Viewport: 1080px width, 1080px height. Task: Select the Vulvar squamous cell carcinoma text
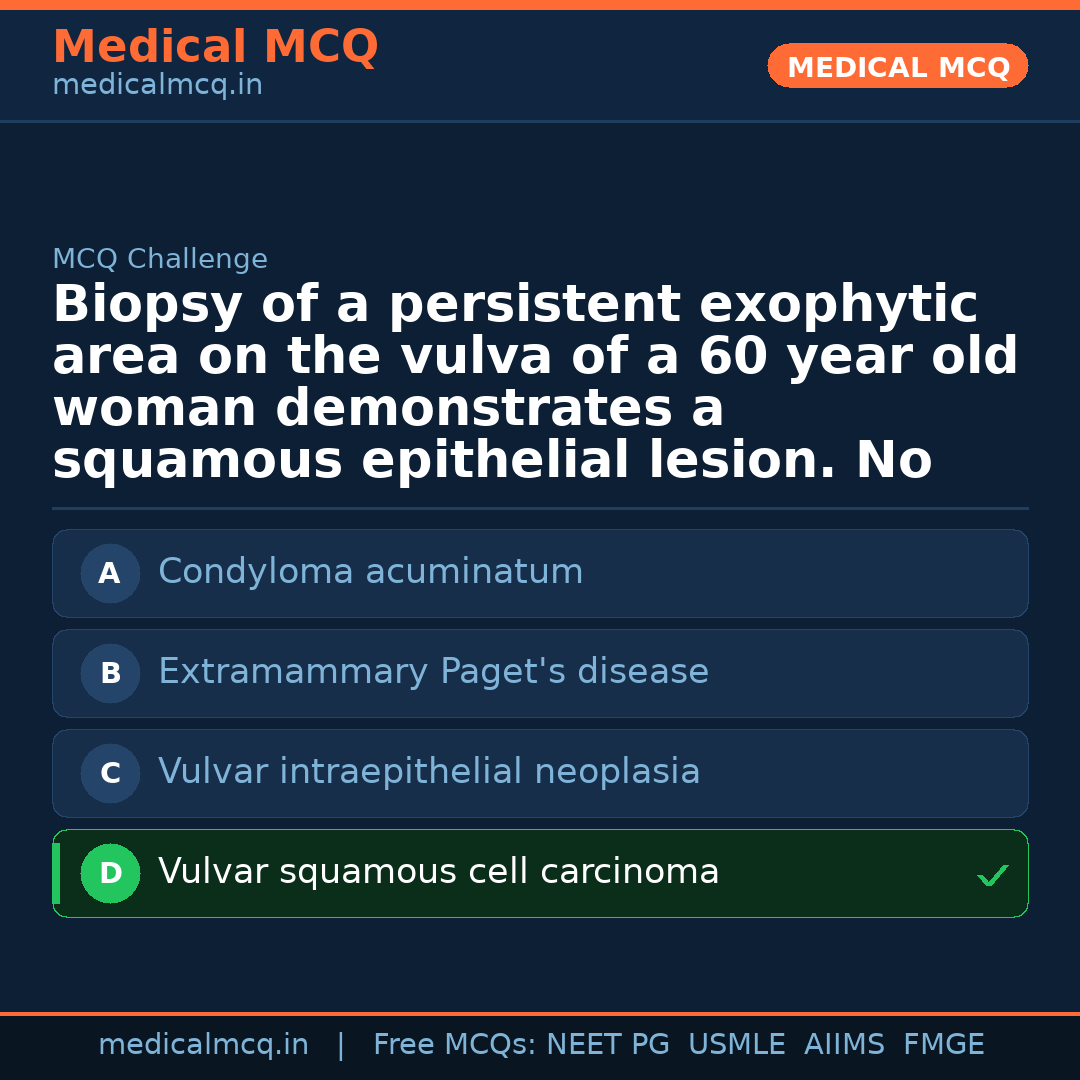click(x=438, y=872)
